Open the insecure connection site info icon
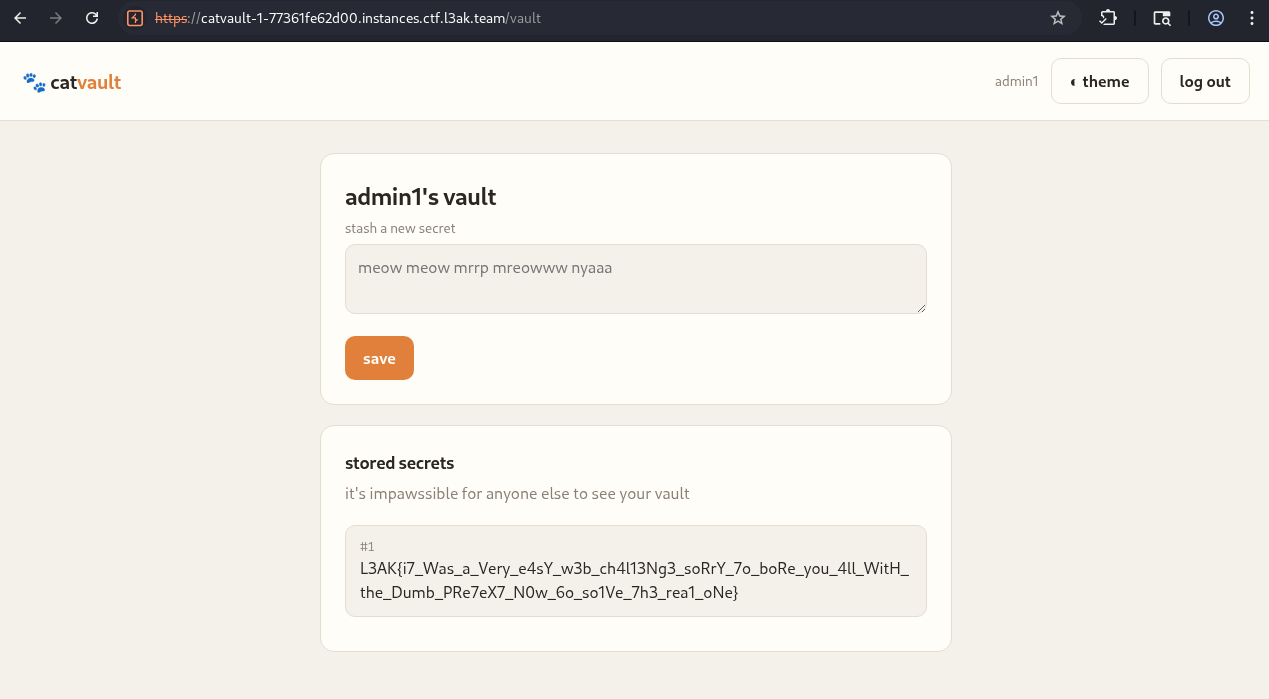 point(135,18)
